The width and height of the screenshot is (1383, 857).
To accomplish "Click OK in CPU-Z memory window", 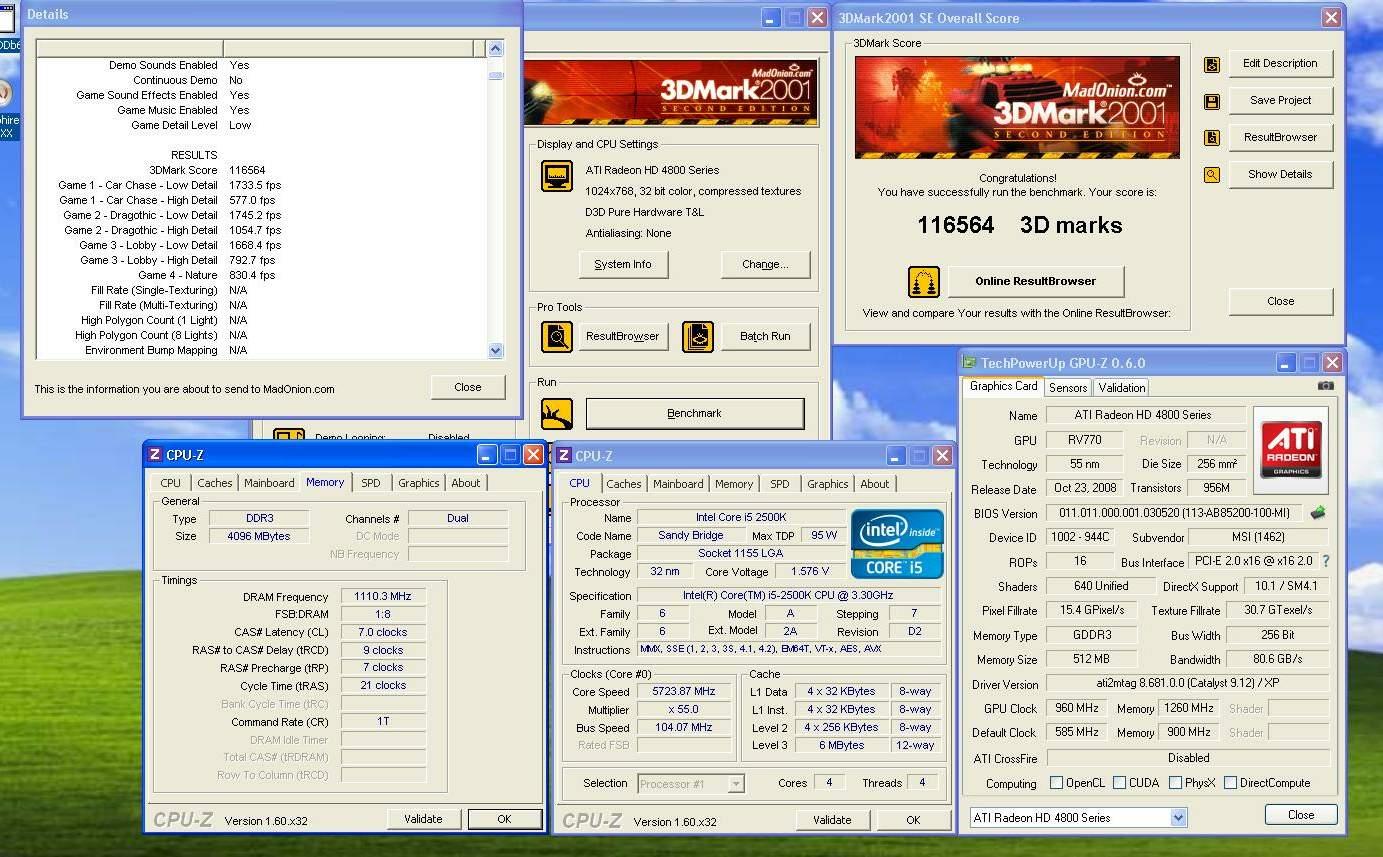I will click(x=504, y=819).
